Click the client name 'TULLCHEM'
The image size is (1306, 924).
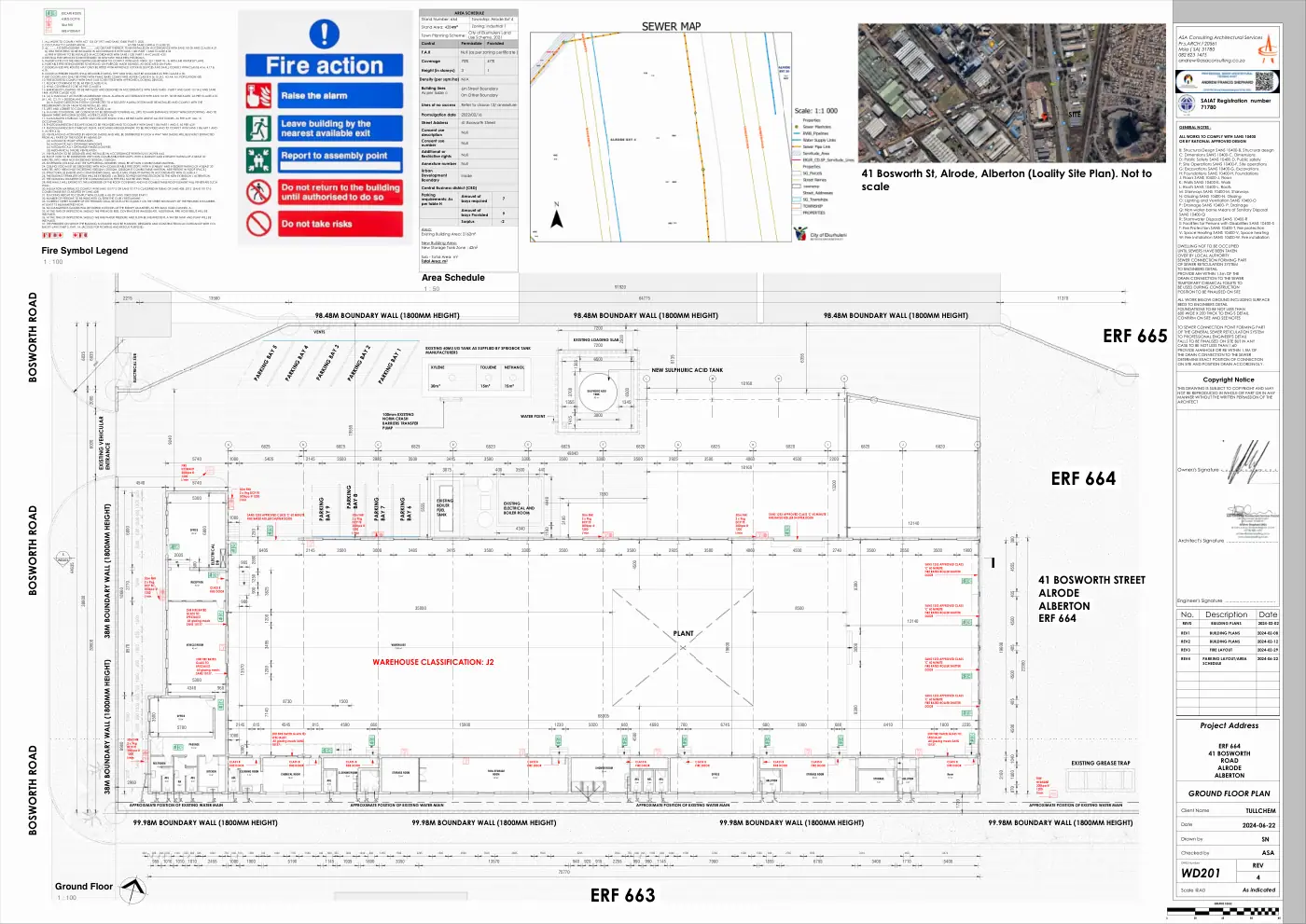tap(1260, 811)
